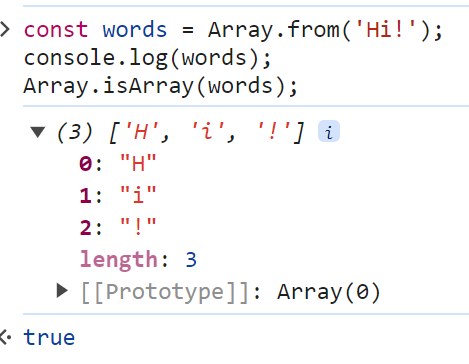This screenshot has width=469, height=364.
Task: Click the Array.isArray(words); line
Action: (x=160, y=86)
